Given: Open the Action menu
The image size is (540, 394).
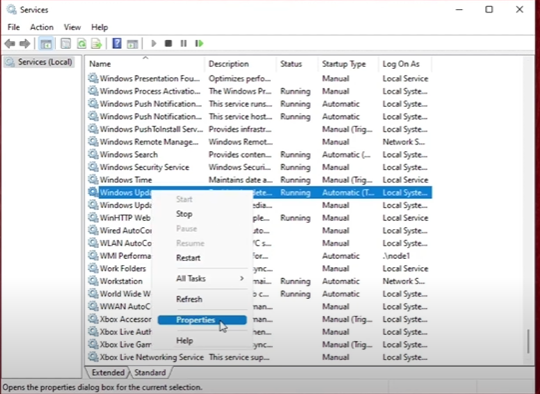Looking at the screenshot, I should click(x=42, y=27).
